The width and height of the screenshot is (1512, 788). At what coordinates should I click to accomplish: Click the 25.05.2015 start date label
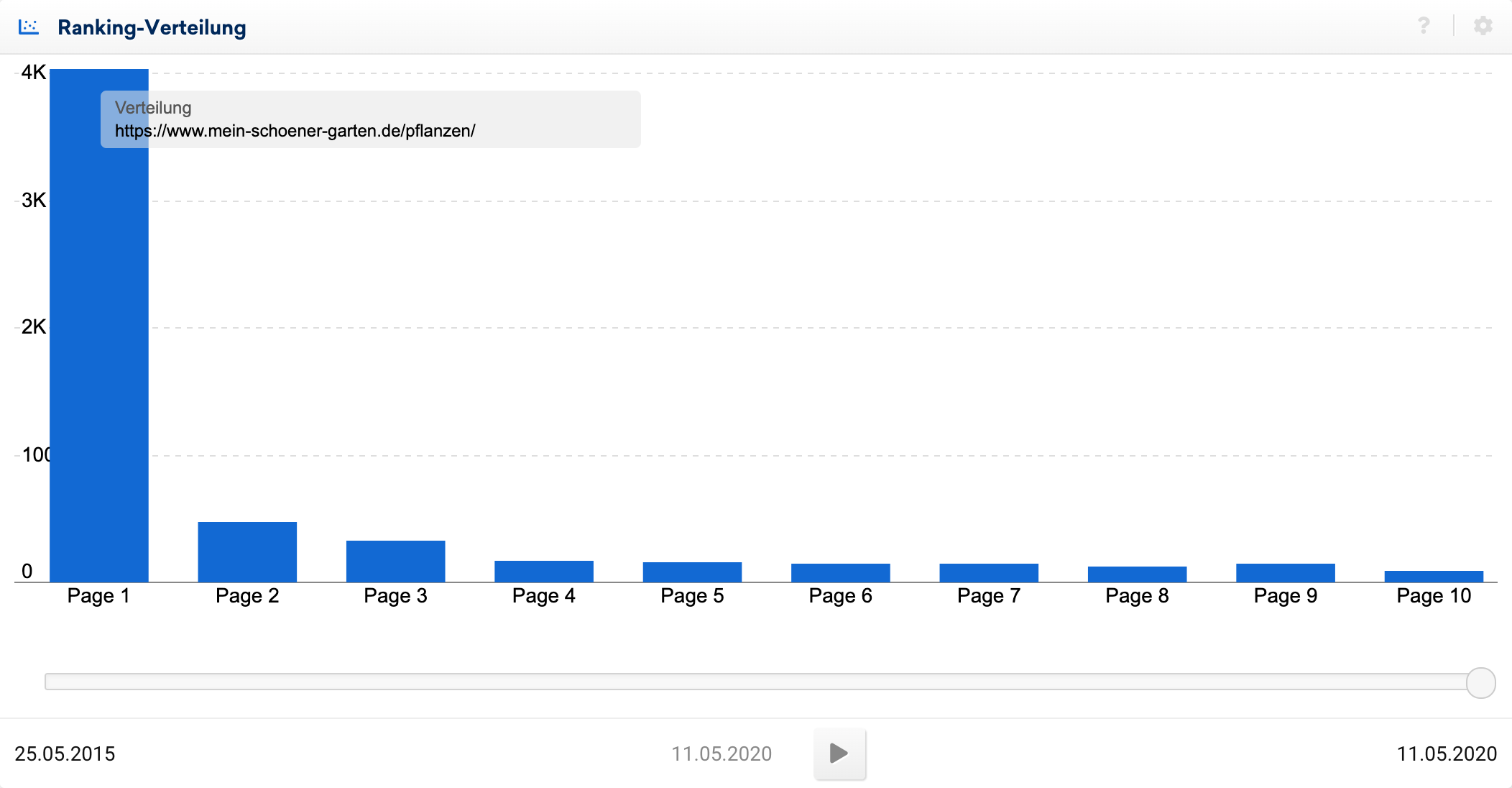click(x=65, y=753)
